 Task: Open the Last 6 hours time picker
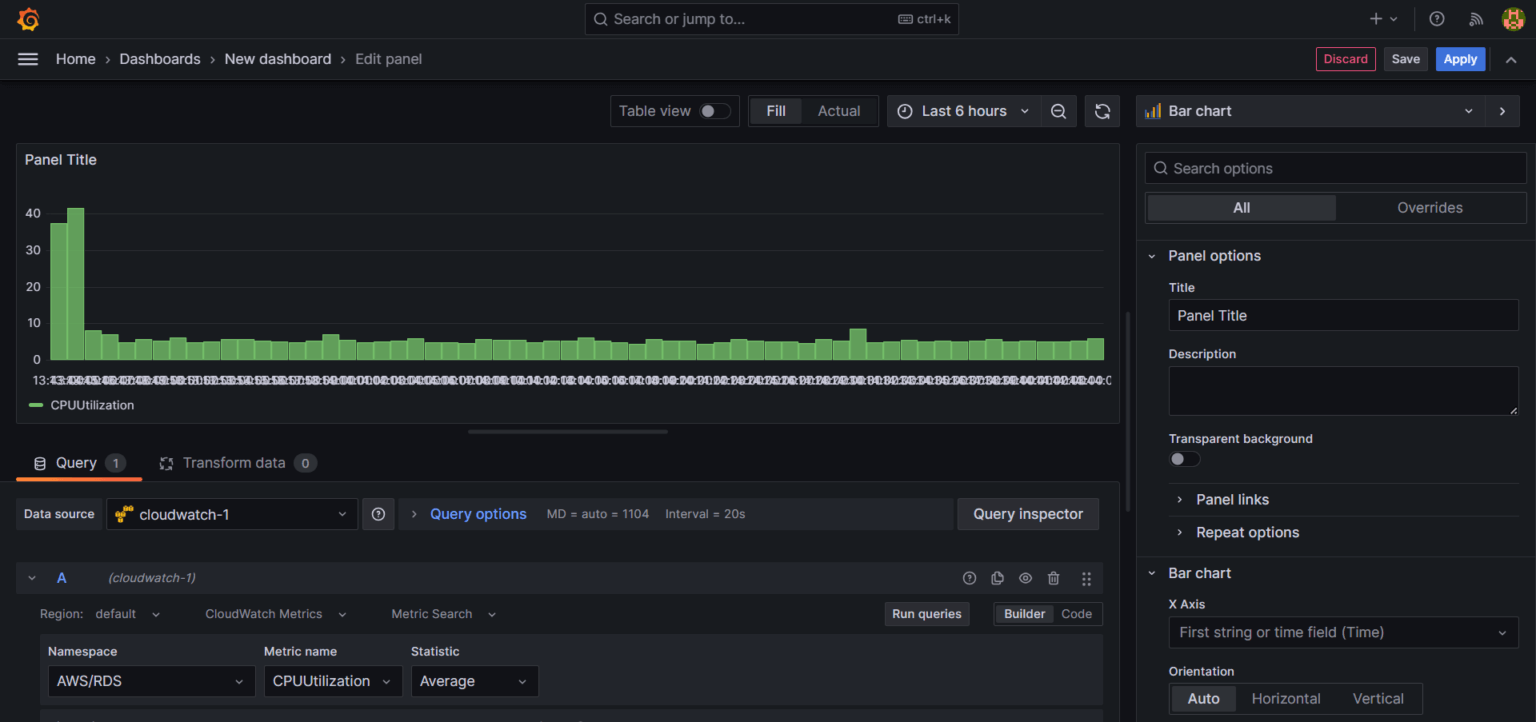[963, 111]
